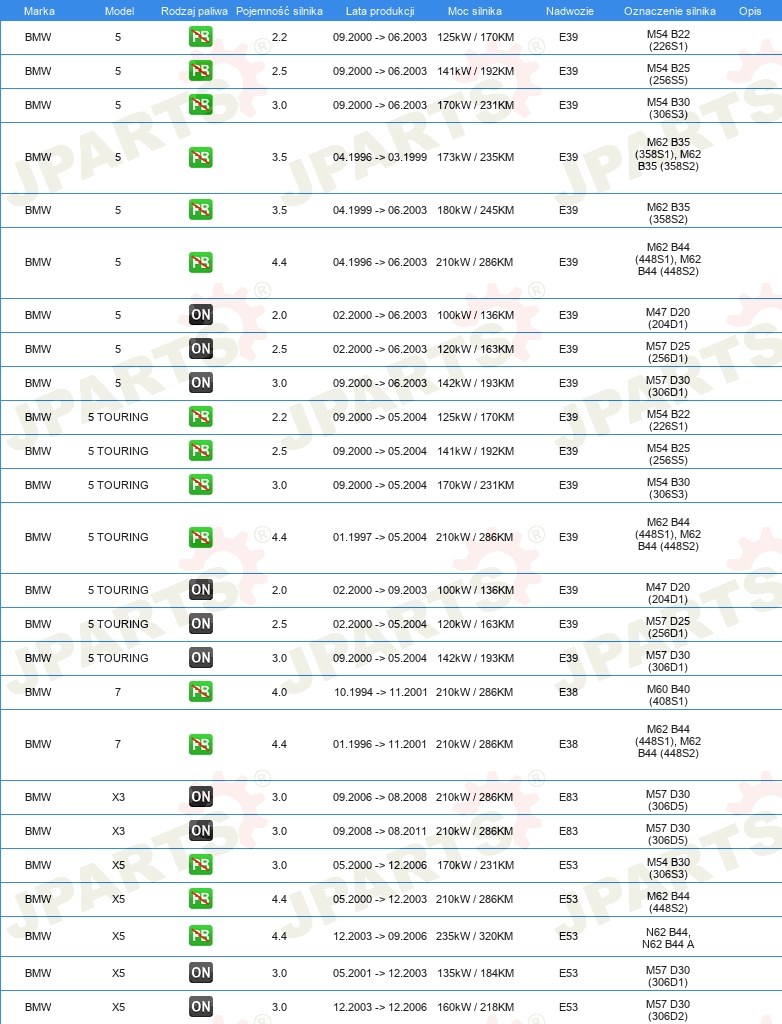Click the Oznaczenie silnika column header
The width and height of the screenshot is (782, 1024).
pyautogui.click(x=670, y=11)
